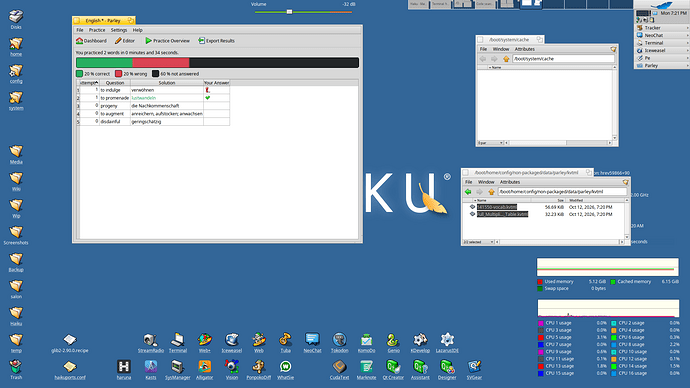The image size is (690, 388).
Task: Open the Disks desktop icon
Action: (x=16, y=19)
